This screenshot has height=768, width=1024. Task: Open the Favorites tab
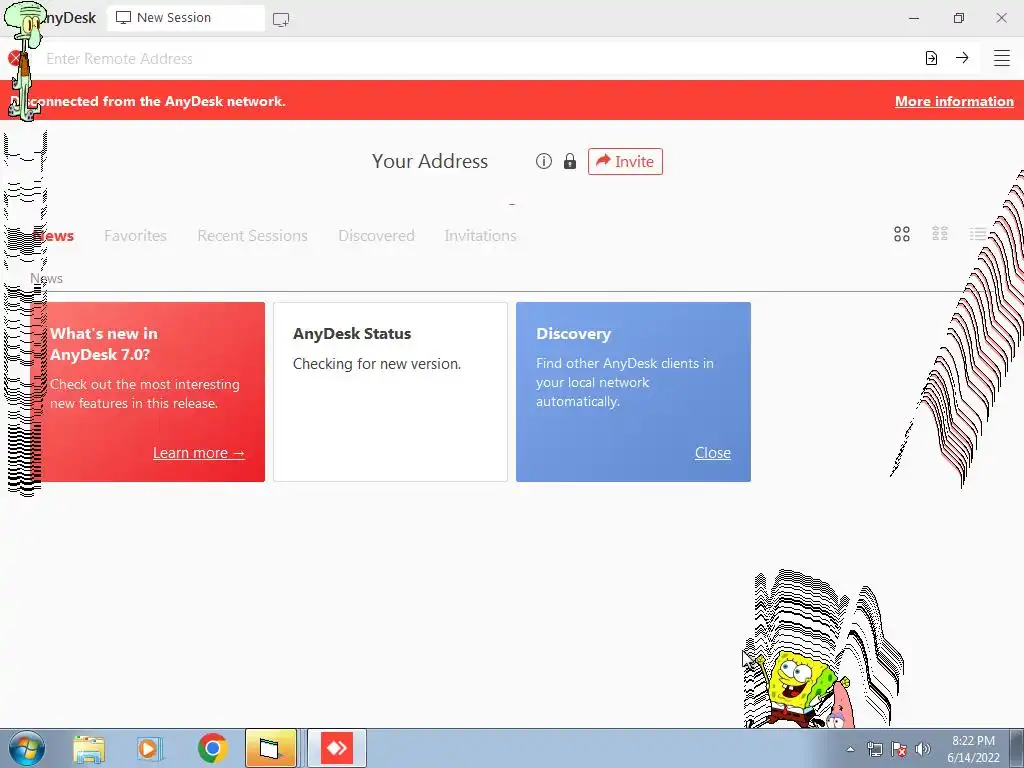[x=135, y=235]
